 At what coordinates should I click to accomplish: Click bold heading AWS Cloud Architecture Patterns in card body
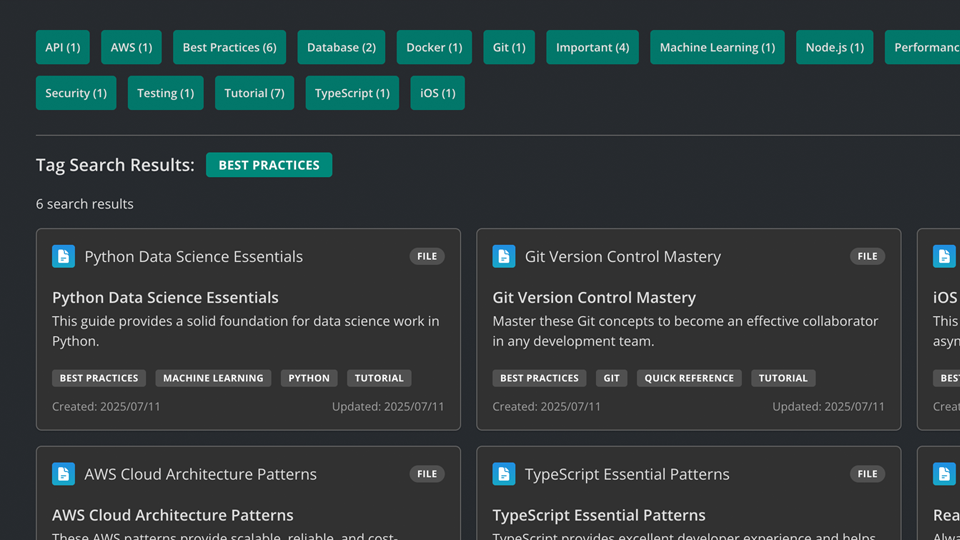(x=173, y=515)
